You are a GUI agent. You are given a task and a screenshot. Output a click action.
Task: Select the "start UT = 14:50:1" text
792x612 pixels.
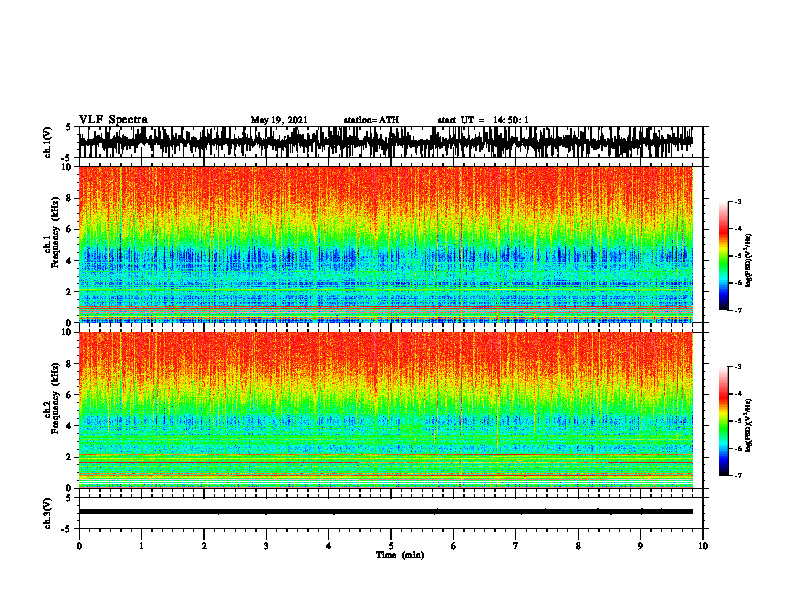pos(483,120)
